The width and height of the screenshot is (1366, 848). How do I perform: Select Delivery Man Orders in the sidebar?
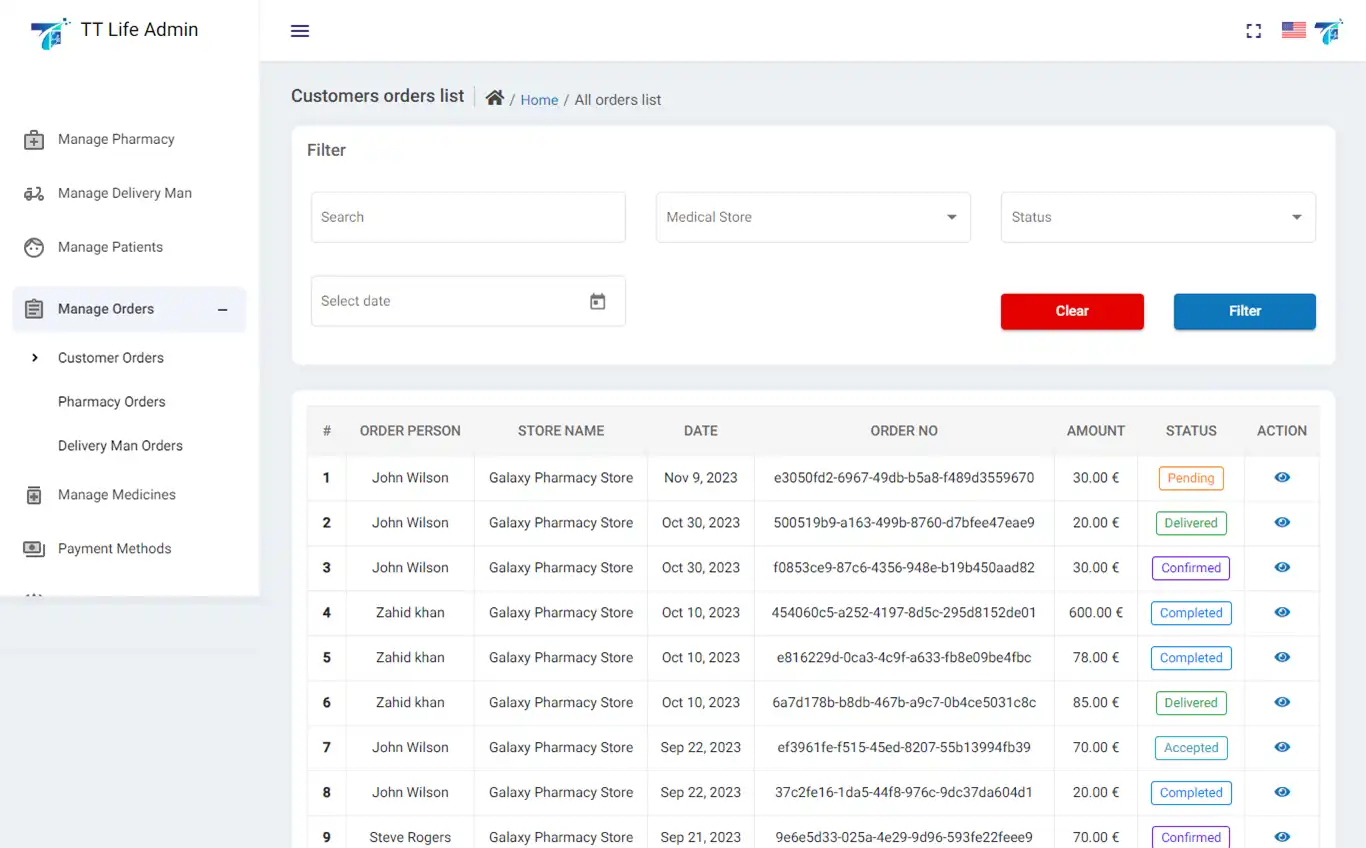[x=121, y=445]
